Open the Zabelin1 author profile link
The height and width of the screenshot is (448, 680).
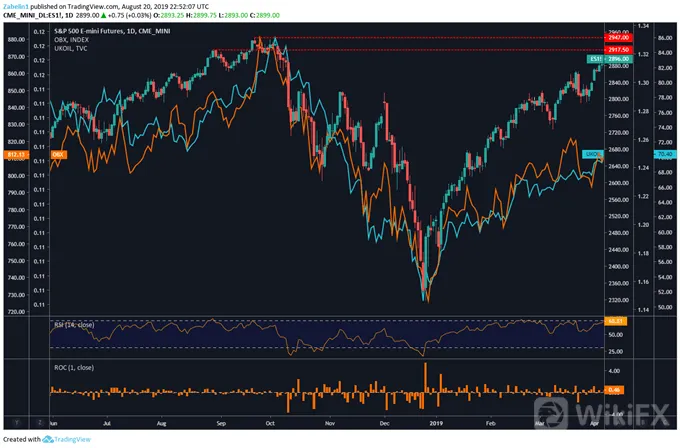coord(14,7)
